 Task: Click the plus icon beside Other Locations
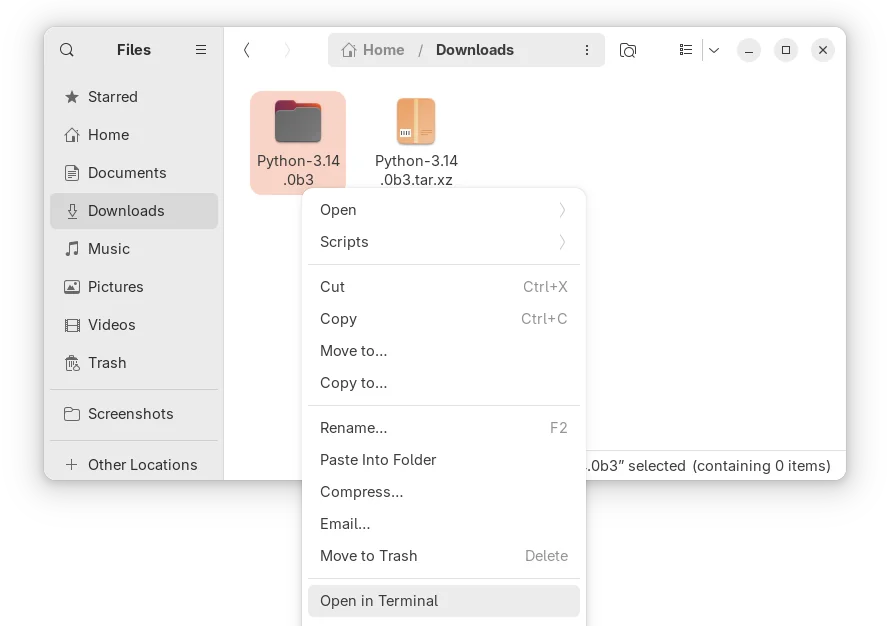[x=71, y=465]
